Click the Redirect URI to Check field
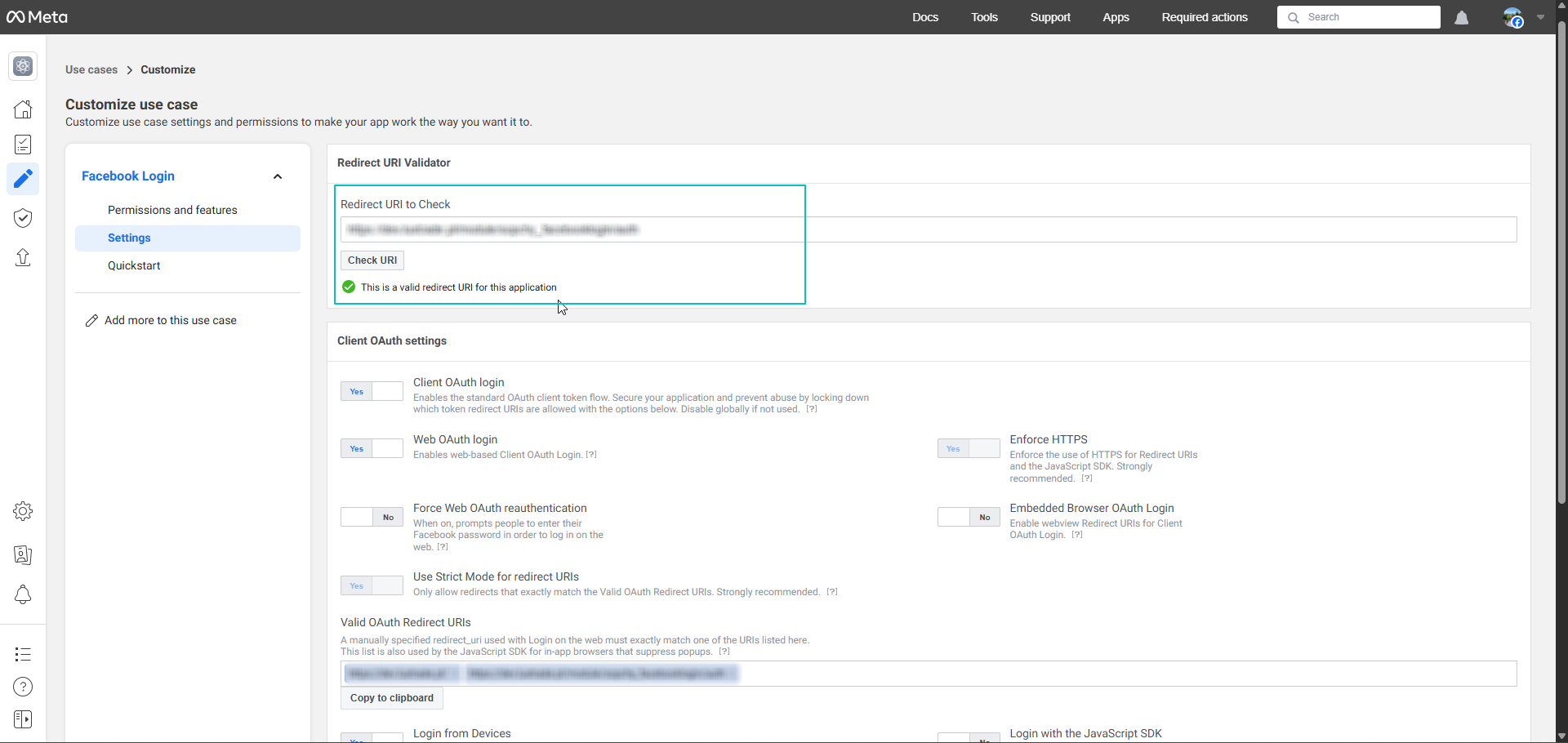The height and width of the screenshot is (743, 1568). [928, 229]
